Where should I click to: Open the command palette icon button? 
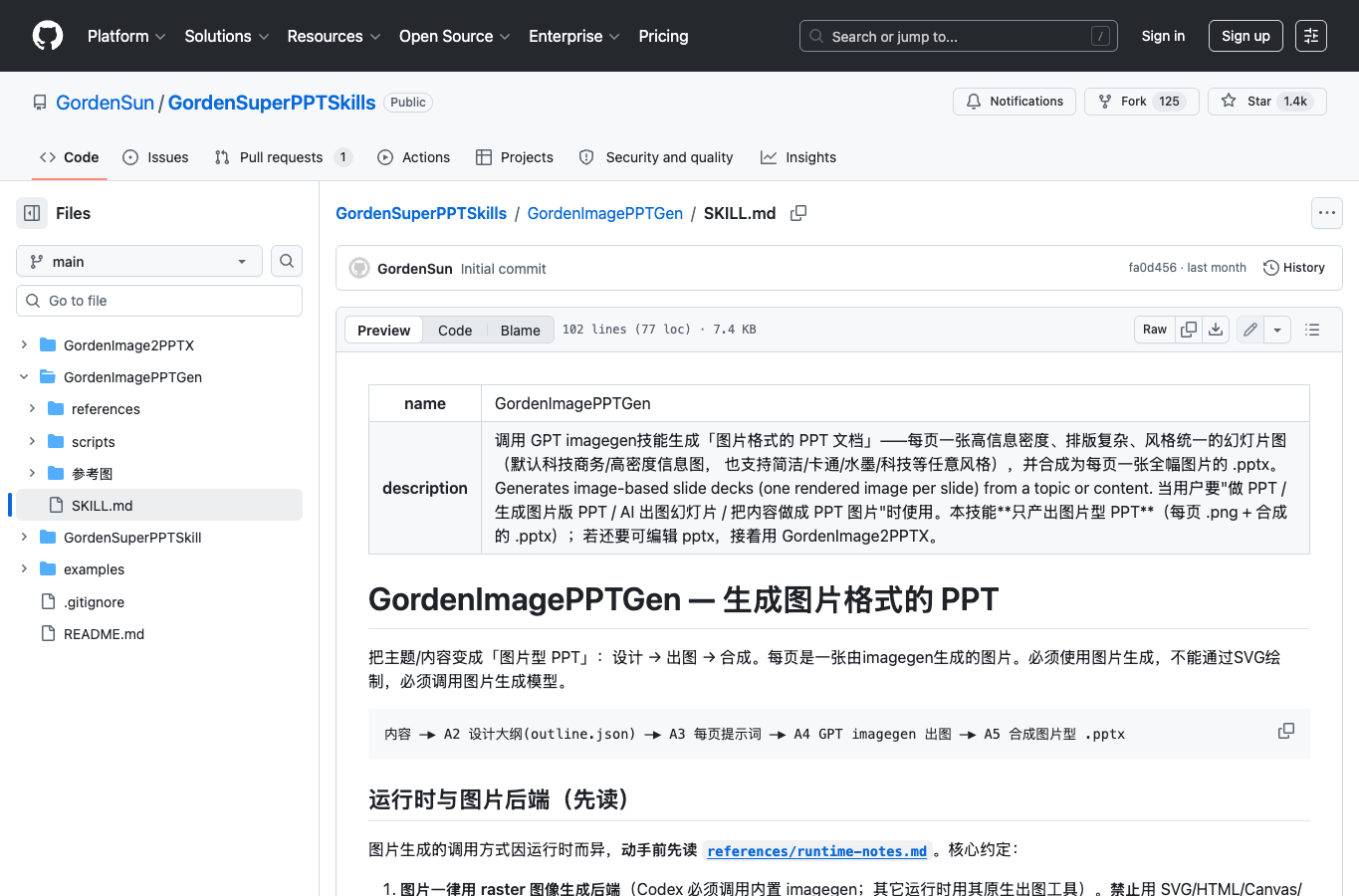(x=1311, y=36)
